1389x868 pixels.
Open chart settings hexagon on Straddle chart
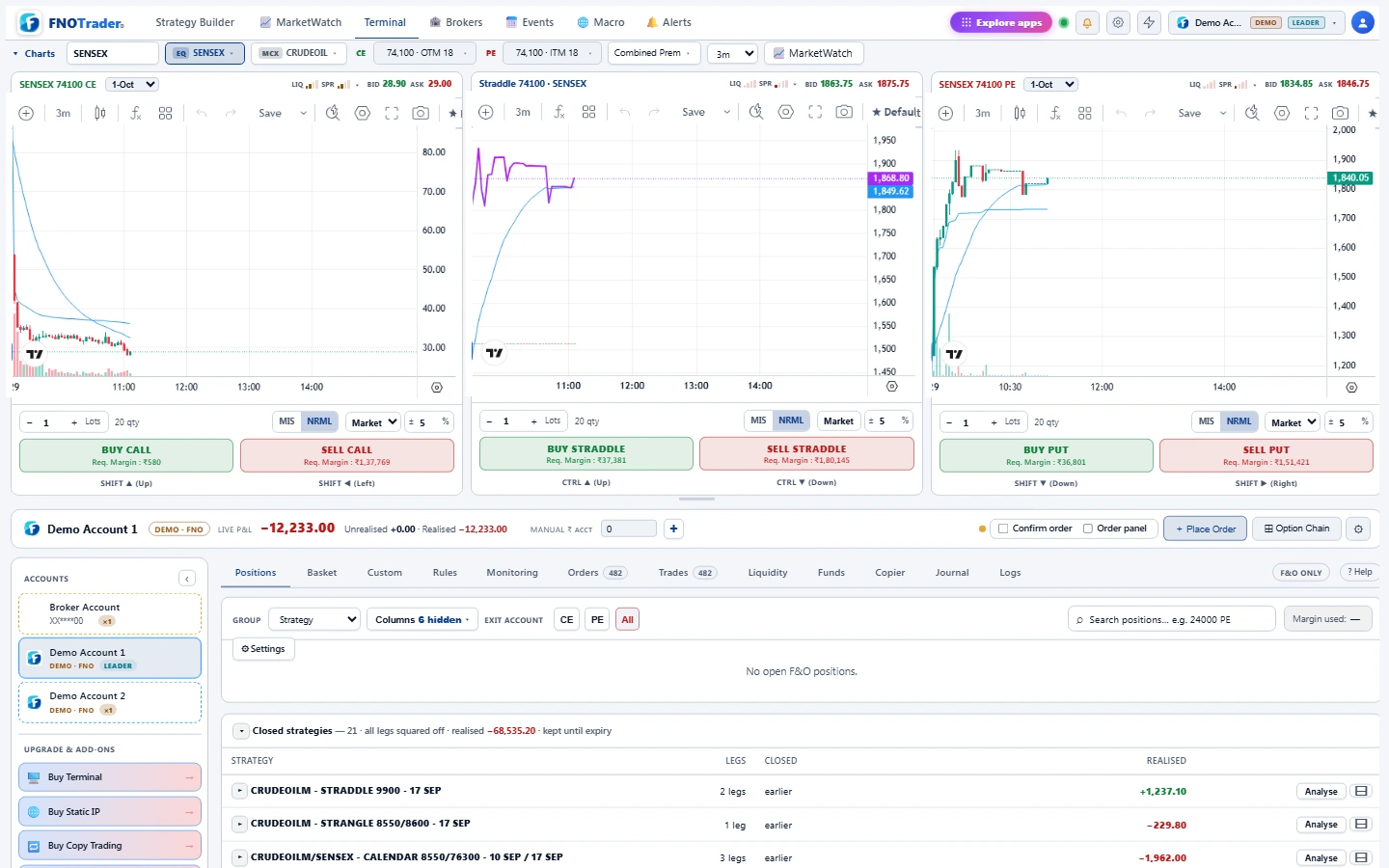click(786, 113)
